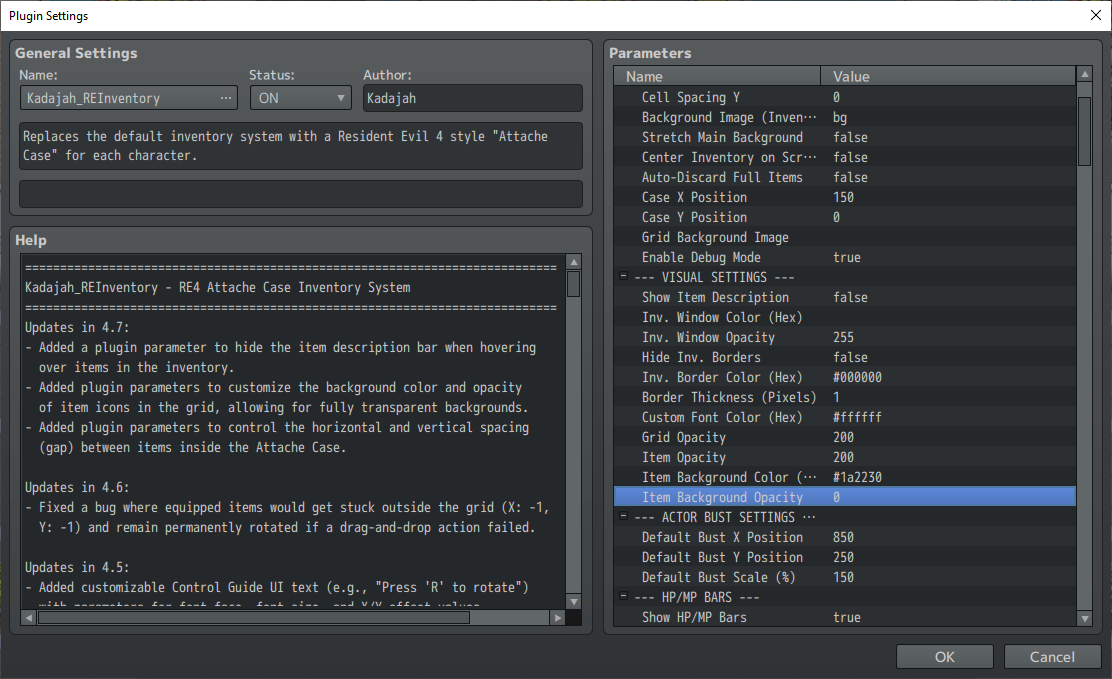
Task: Click the Name column header in Parameters
Action: coord(717,76)
